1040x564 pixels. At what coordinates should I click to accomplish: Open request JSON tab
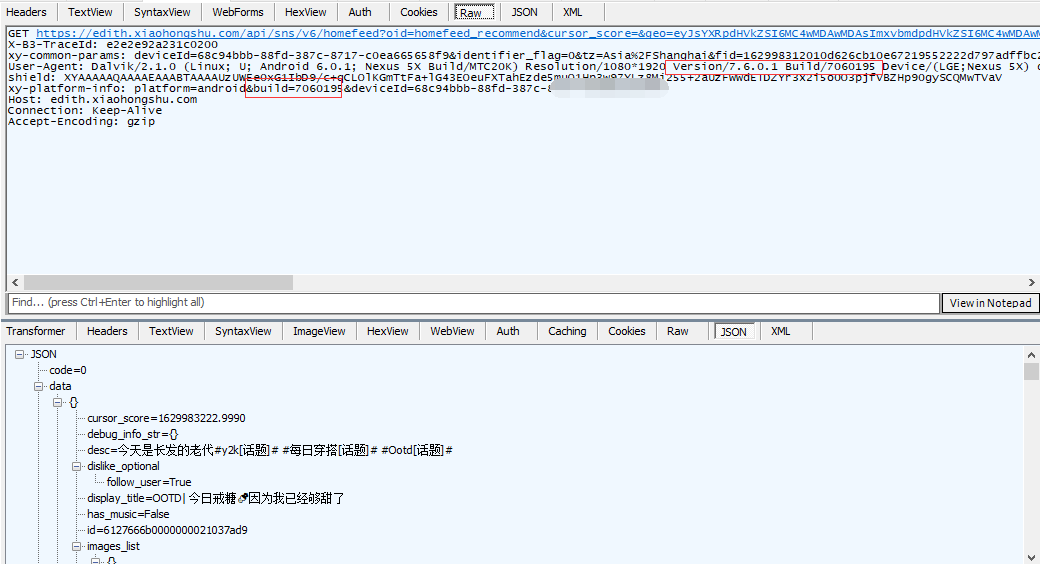coord(524,12)
